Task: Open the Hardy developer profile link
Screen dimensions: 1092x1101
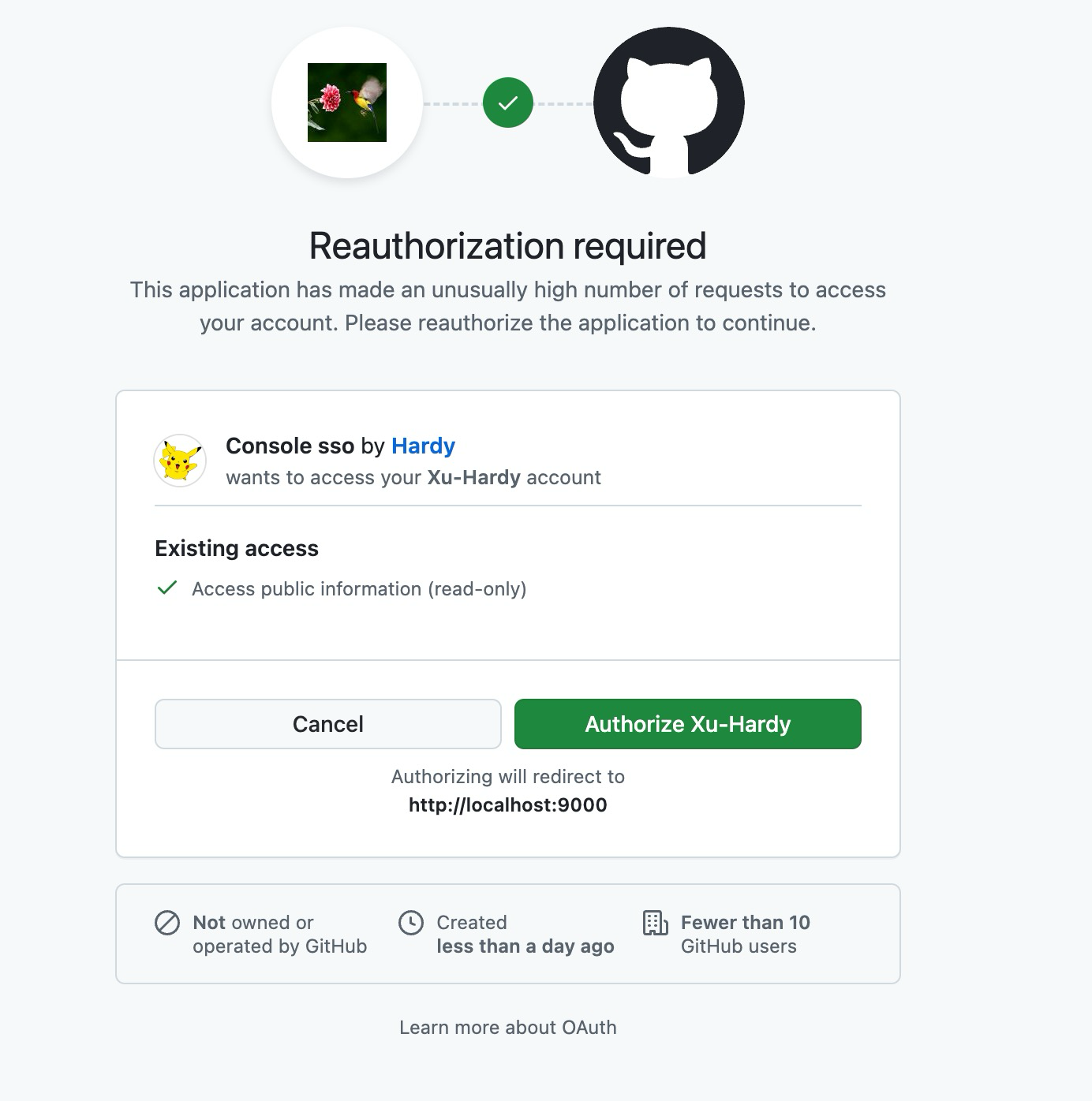Action: pyautogui.click(x=423, y=446)
